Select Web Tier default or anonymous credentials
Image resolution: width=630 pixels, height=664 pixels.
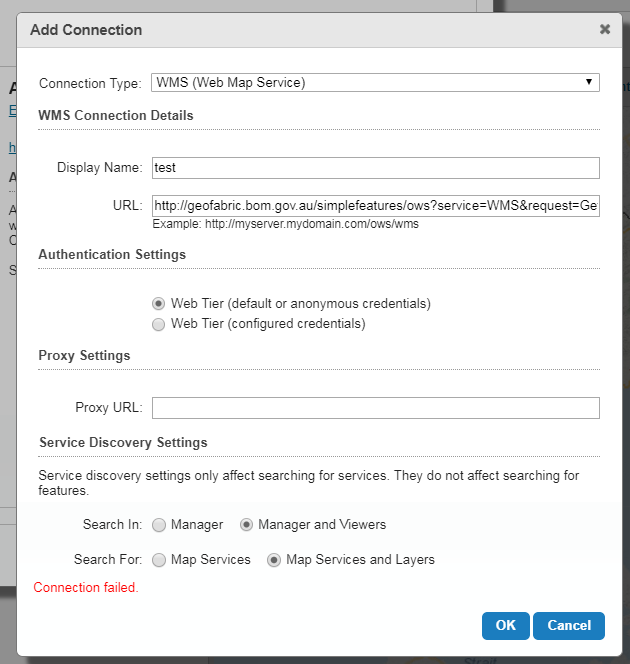tap(158, 304)
